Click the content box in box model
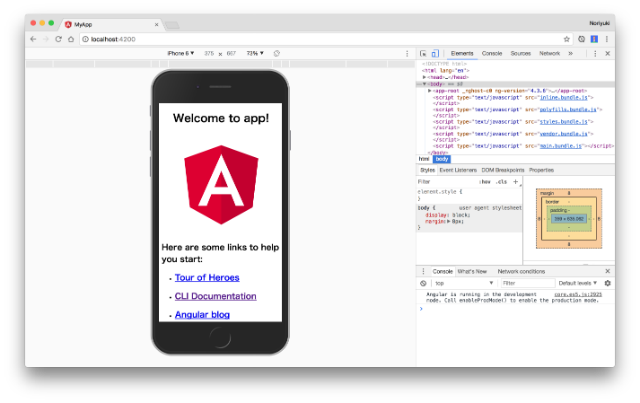 coord(569,219)
